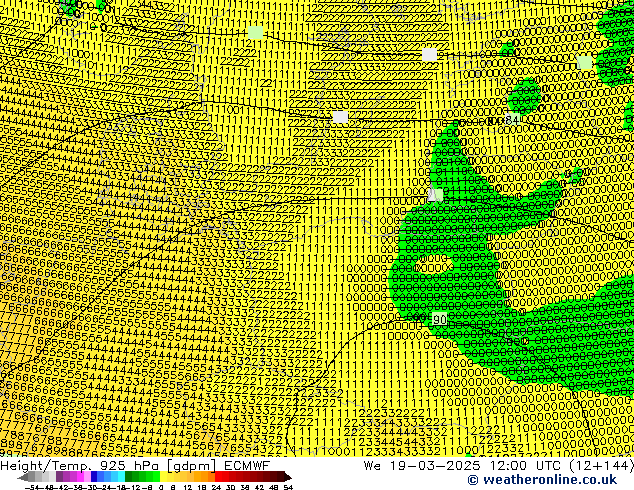Viewport: 634px width, 490px height.
Task: Click the legend value label '12'
Action: [x=188, y=487]
